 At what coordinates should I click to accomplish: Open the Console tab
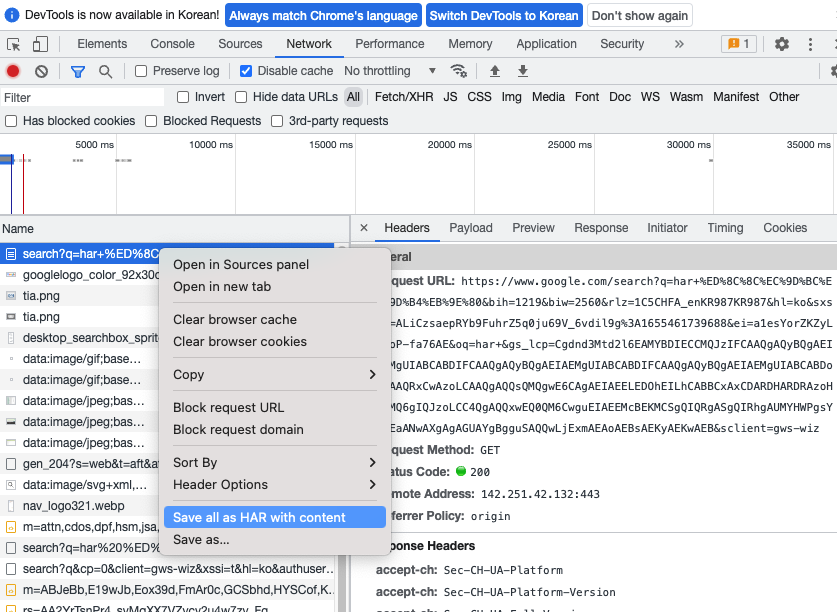click(x=172, y=44)
